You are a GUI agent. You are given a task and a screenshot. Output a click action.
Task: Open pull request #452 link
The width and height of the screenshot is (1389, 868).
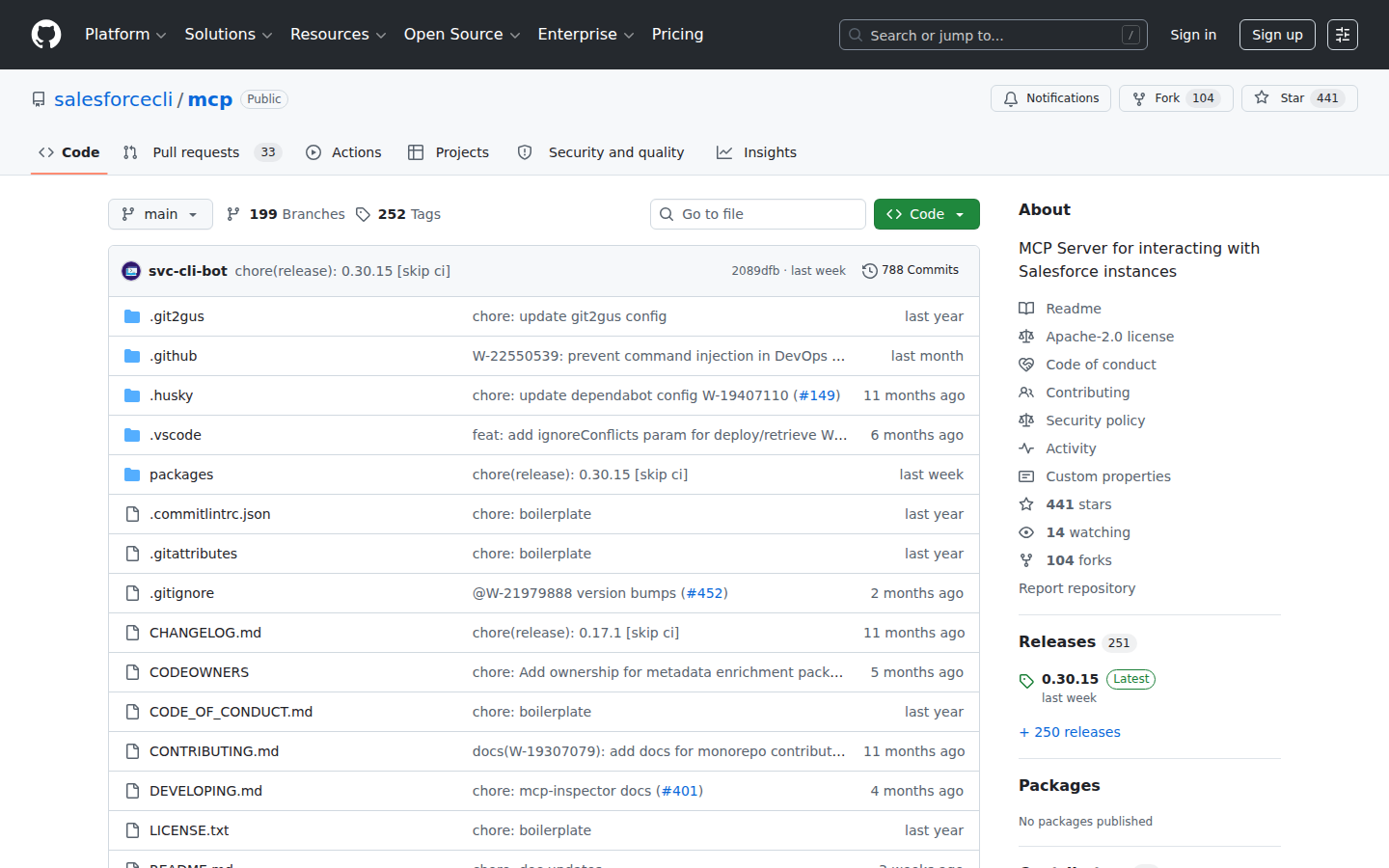click(x=704, y=593)
